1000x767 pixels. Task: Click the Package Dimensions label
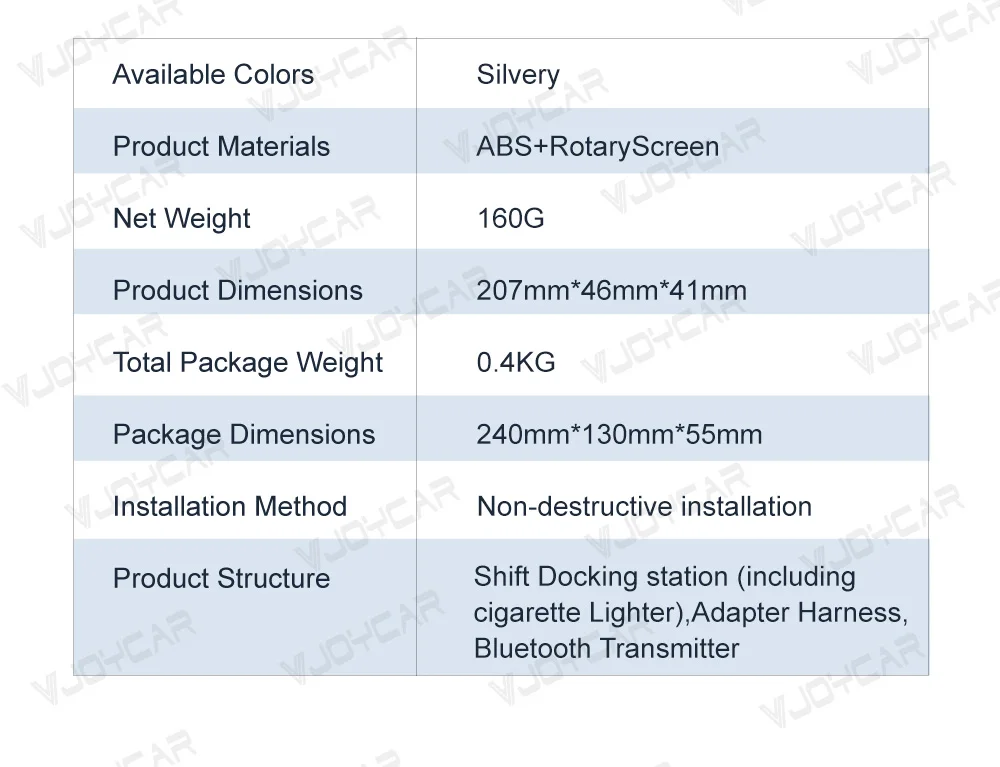244,435
